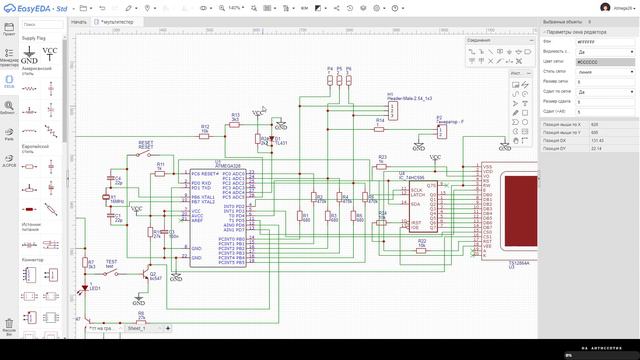
Task: Select the Bus tool in wiring panel
Action: [481, 52]
